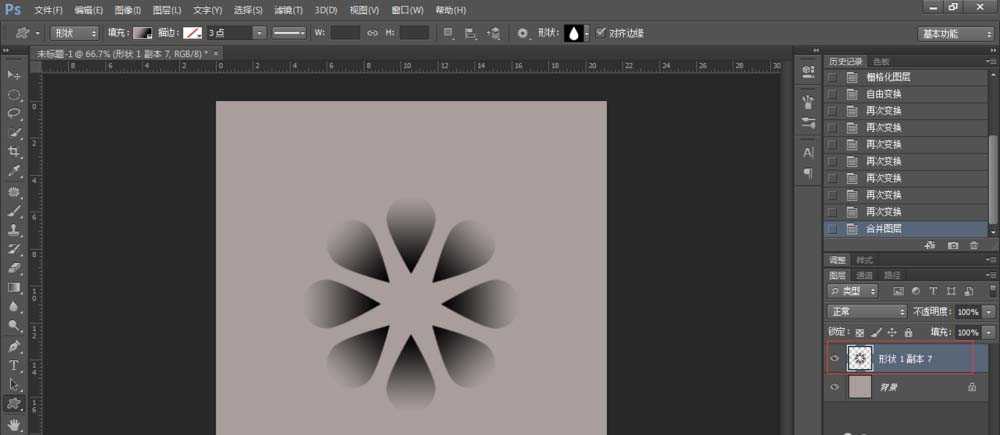Click the camera snapshot icon in History panel
The image size is (1000, 435).
953,245
